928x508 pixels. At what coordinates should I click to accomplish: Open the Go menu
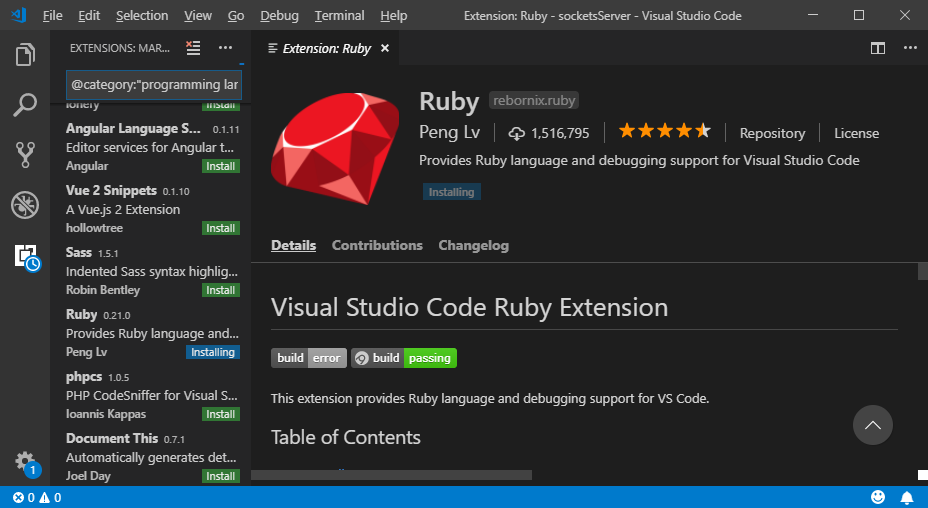[x=236, y=15]
